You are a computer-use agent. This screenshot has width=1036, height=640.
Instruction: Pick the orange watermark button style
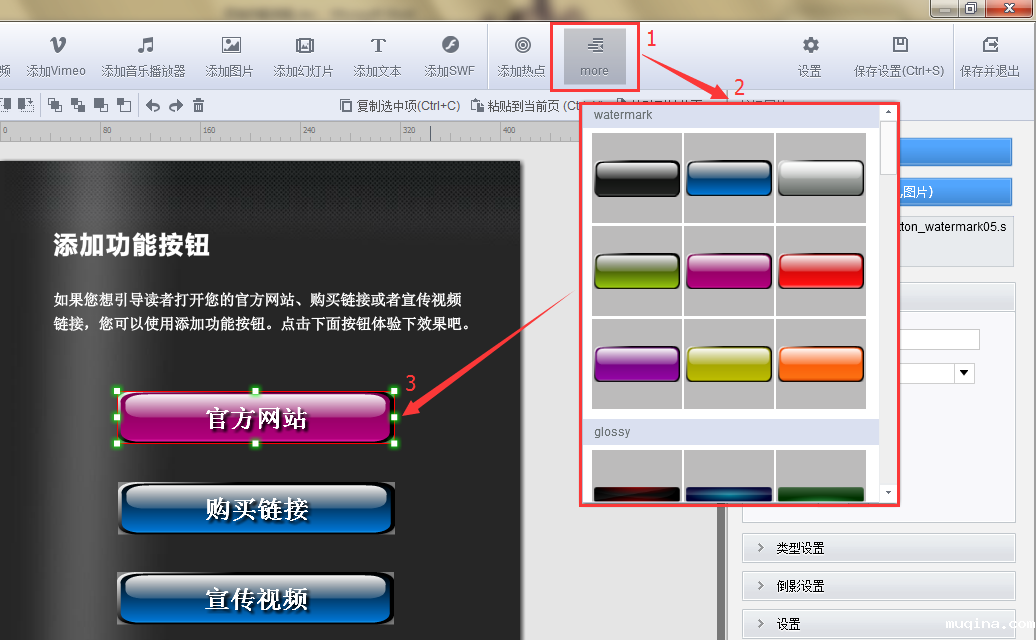[x=820, y=364]
